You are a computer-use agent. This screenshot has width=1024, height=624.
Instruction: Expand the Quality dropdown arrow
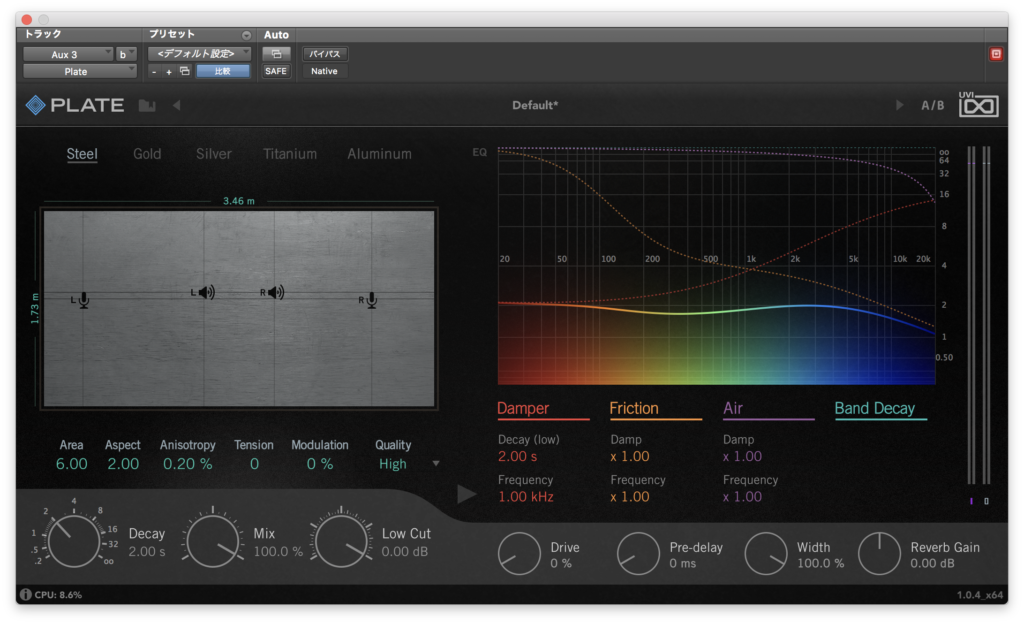click(x=436, y=463)
